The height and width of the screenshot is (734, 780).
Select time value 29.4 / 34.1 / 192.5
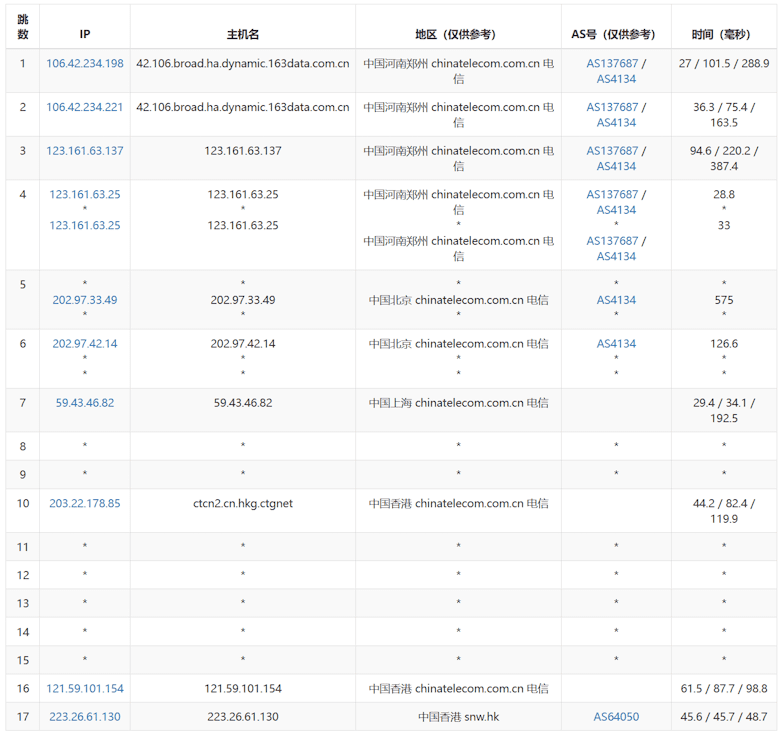[x=724, y=411]
